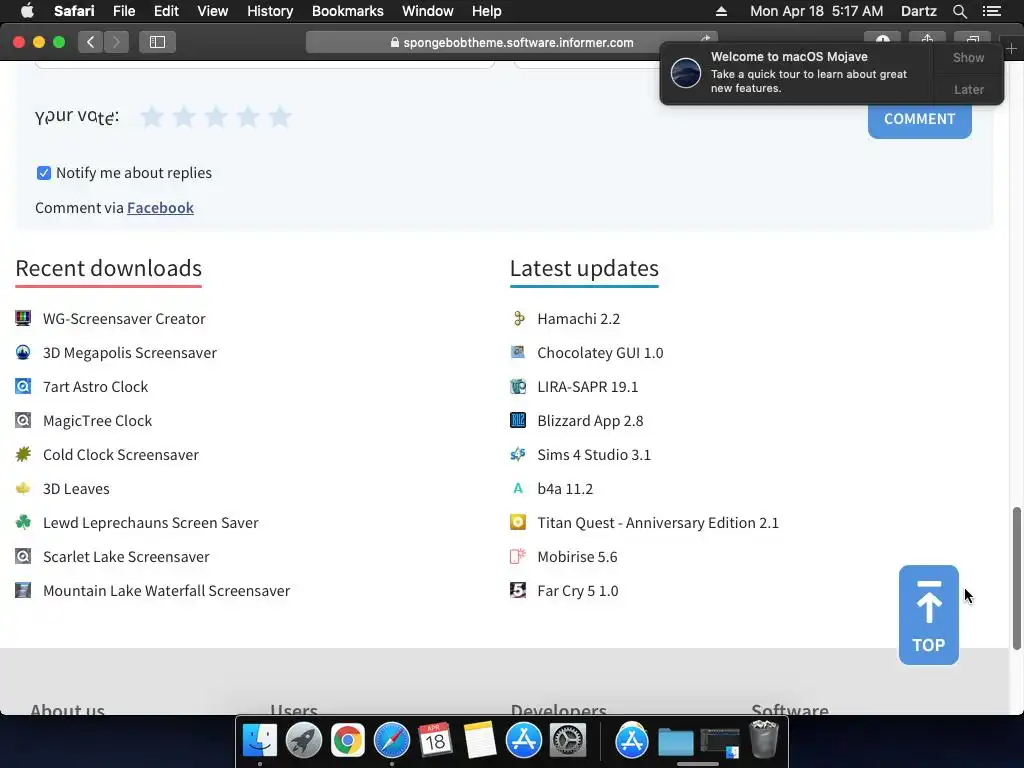Click the Mountain Lake Waterfall icon
Viewport: 1024px width, 768px height.
tap(23, 590)
